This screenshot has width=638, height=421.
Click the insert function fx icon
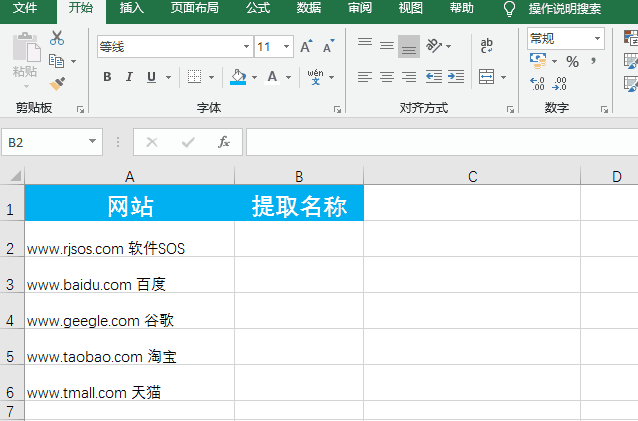[x=224, y=142]
